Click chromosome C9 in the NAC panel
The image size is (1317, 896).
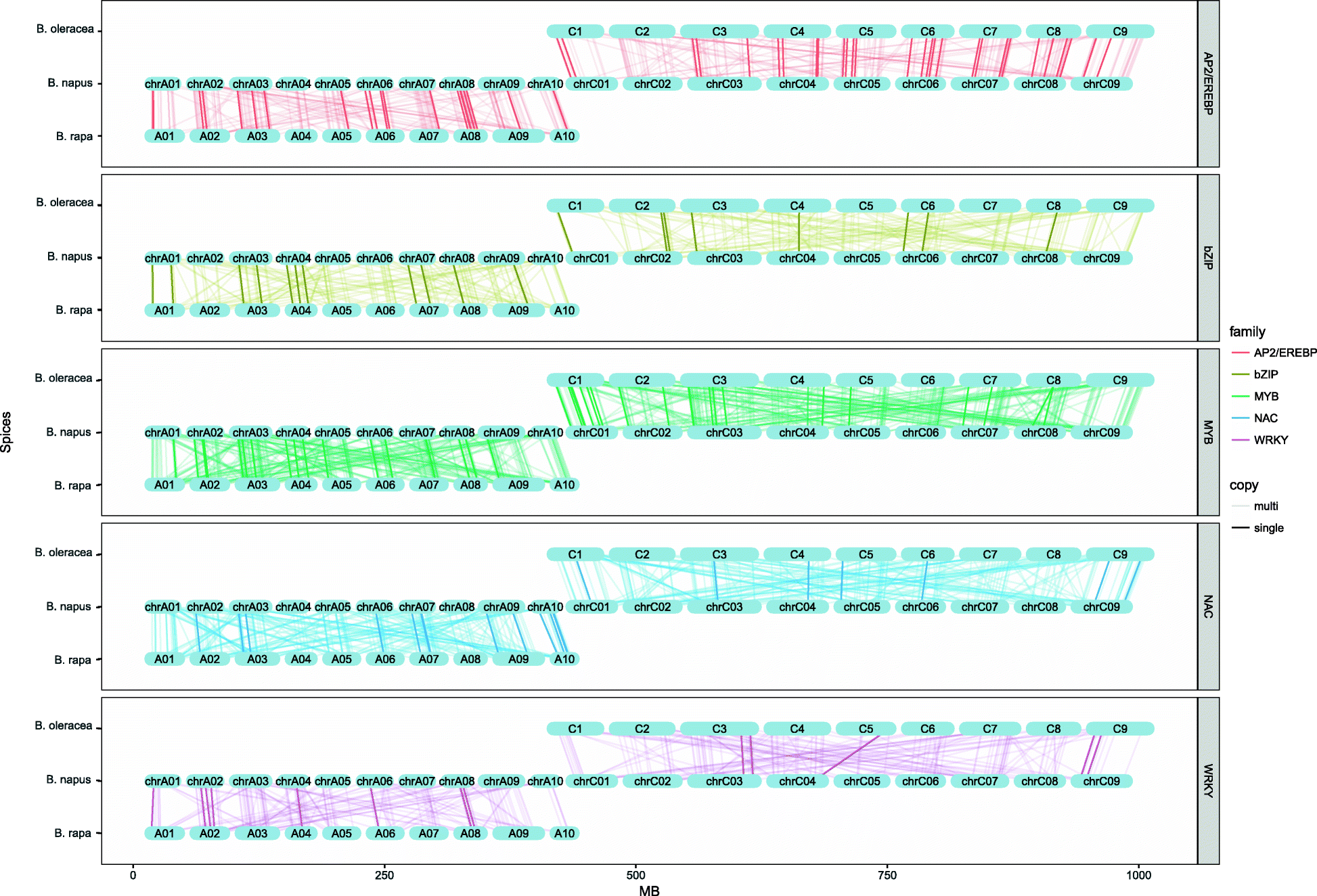click(x=1120, y=554)
